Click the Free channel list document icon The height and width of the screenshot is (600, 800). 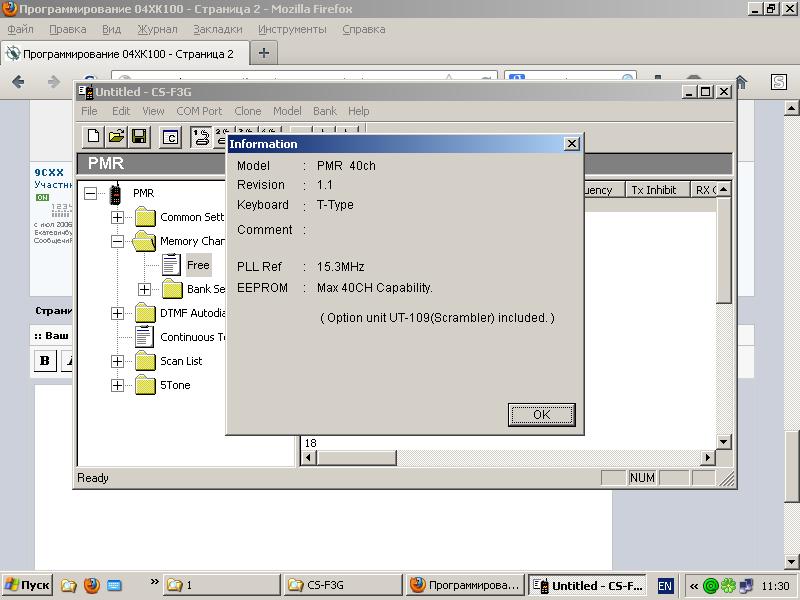point(171,264)
